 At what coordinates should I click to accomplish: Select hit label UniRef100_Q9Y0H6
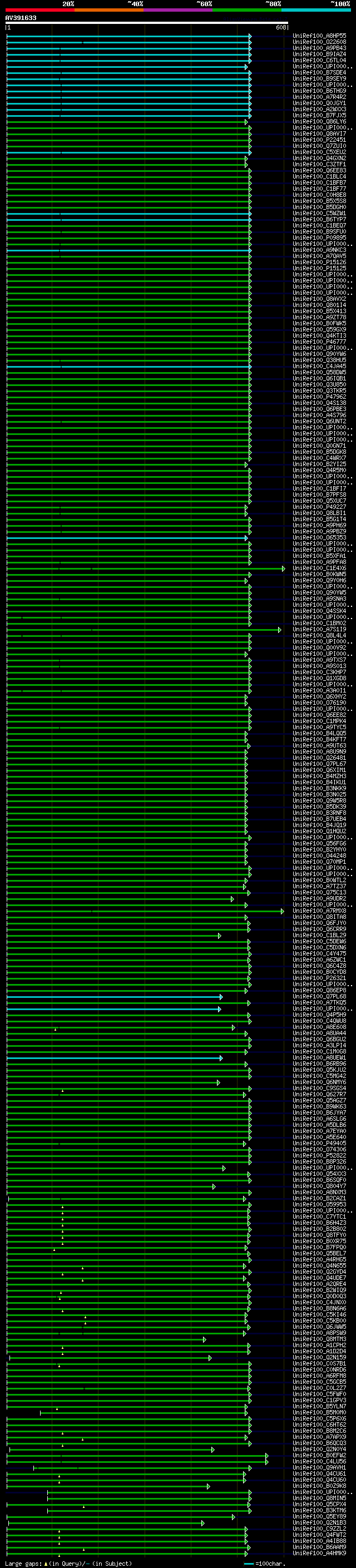(x=319, y=581)
